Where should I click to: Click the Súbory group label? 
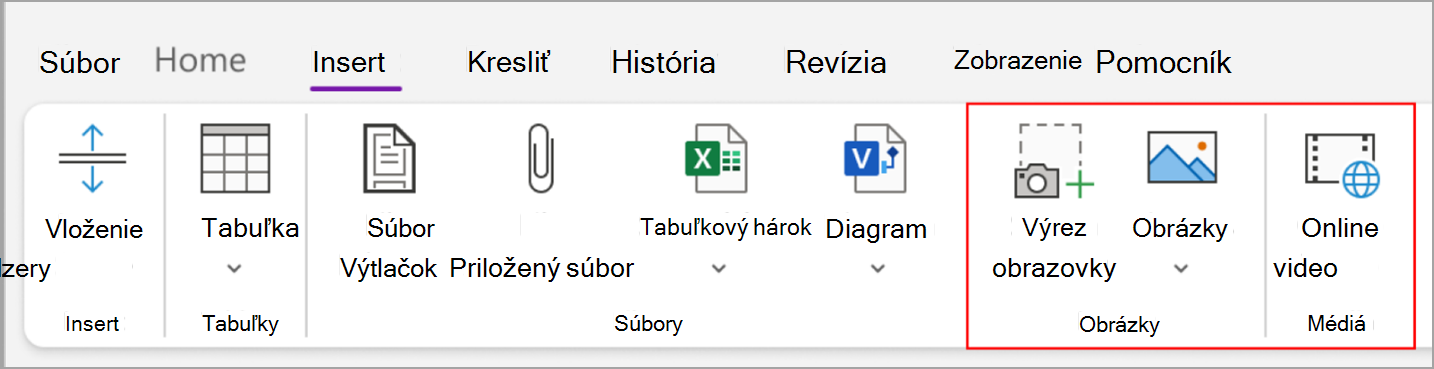point(649,324)
